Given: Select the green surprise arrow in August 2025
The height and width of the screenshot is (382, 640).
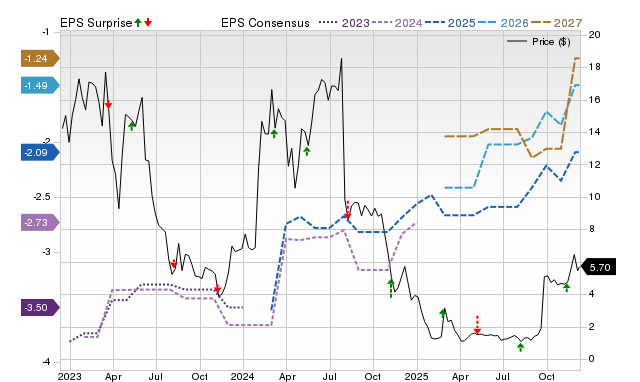Looking at the screenshot, I should pos(520,347).
